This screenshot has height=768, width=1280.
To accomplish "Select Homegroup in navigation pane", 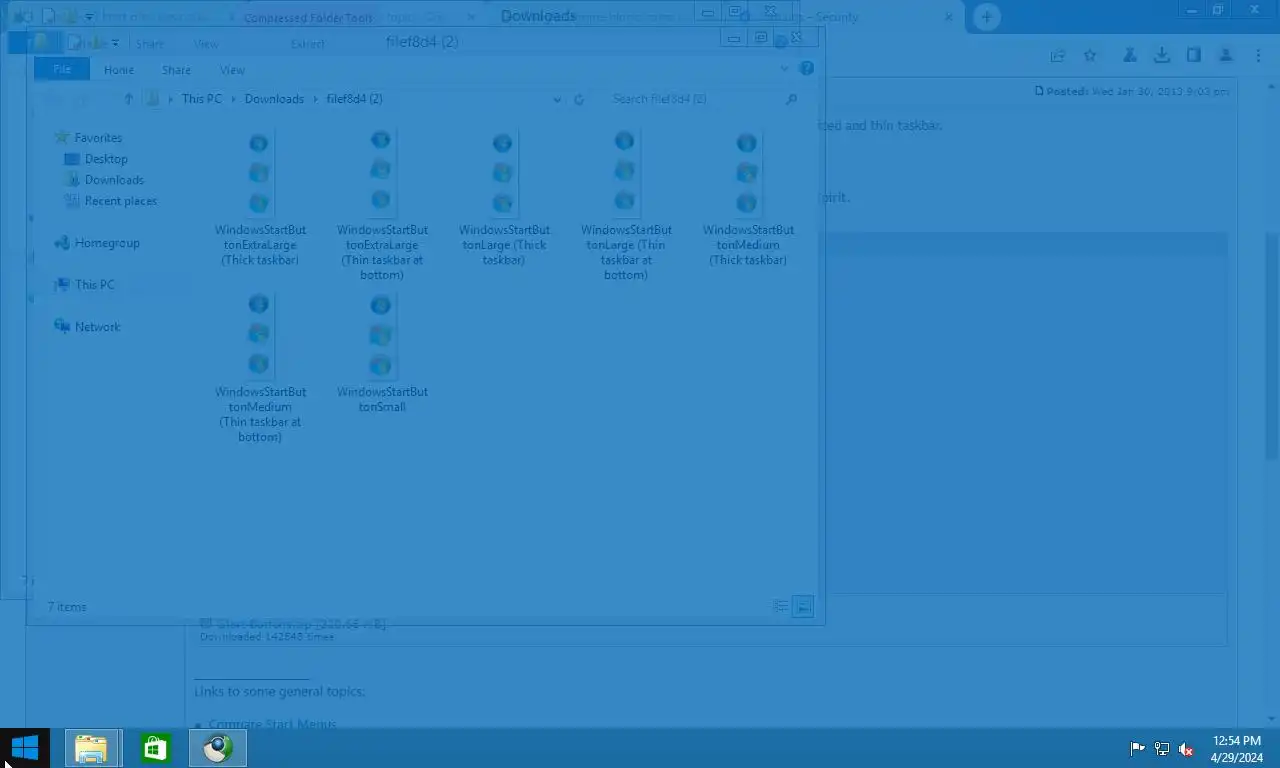I will coord(107,243).
